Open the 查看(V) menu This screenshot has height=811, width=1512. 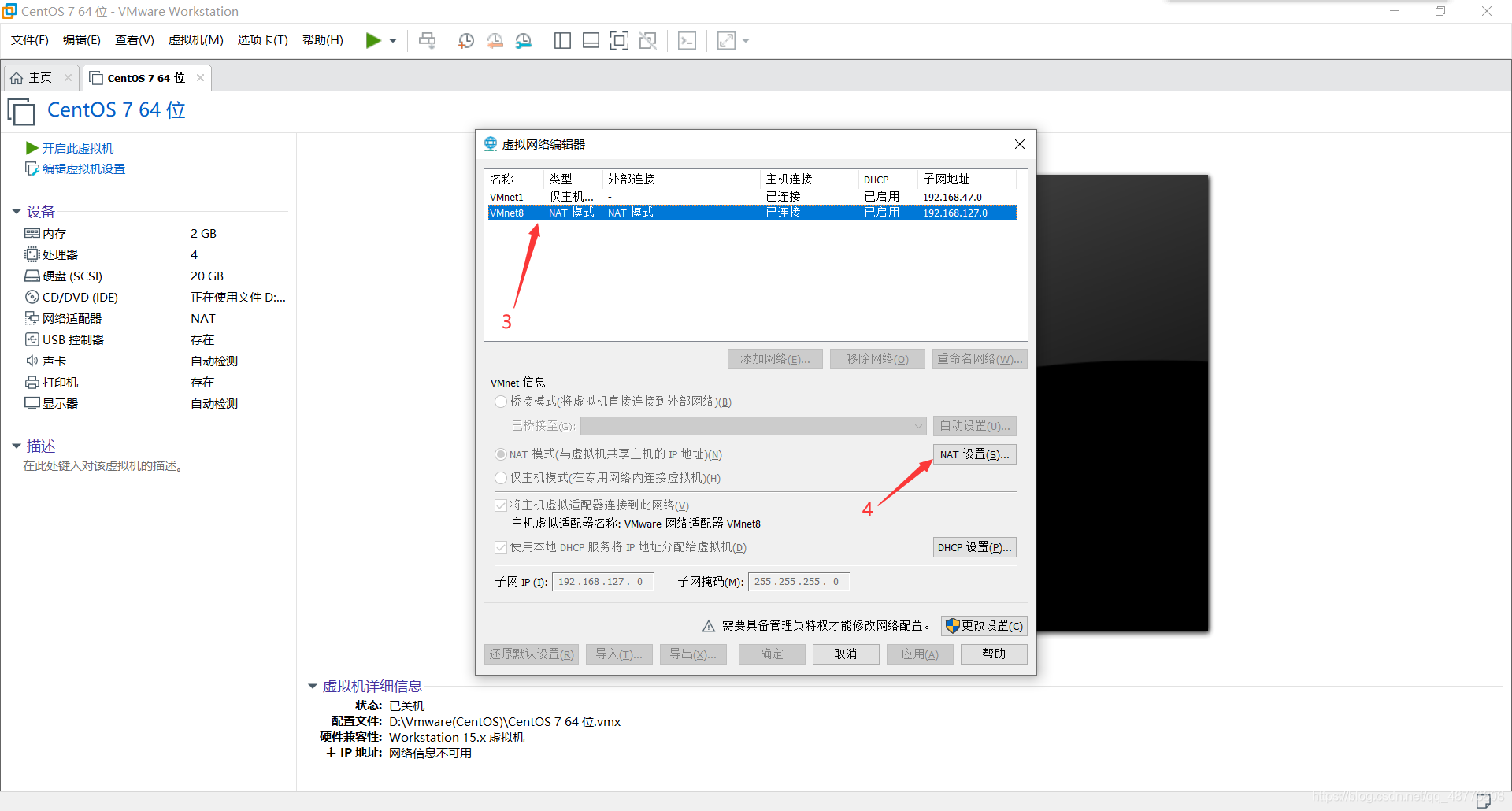tap(135, 40)
